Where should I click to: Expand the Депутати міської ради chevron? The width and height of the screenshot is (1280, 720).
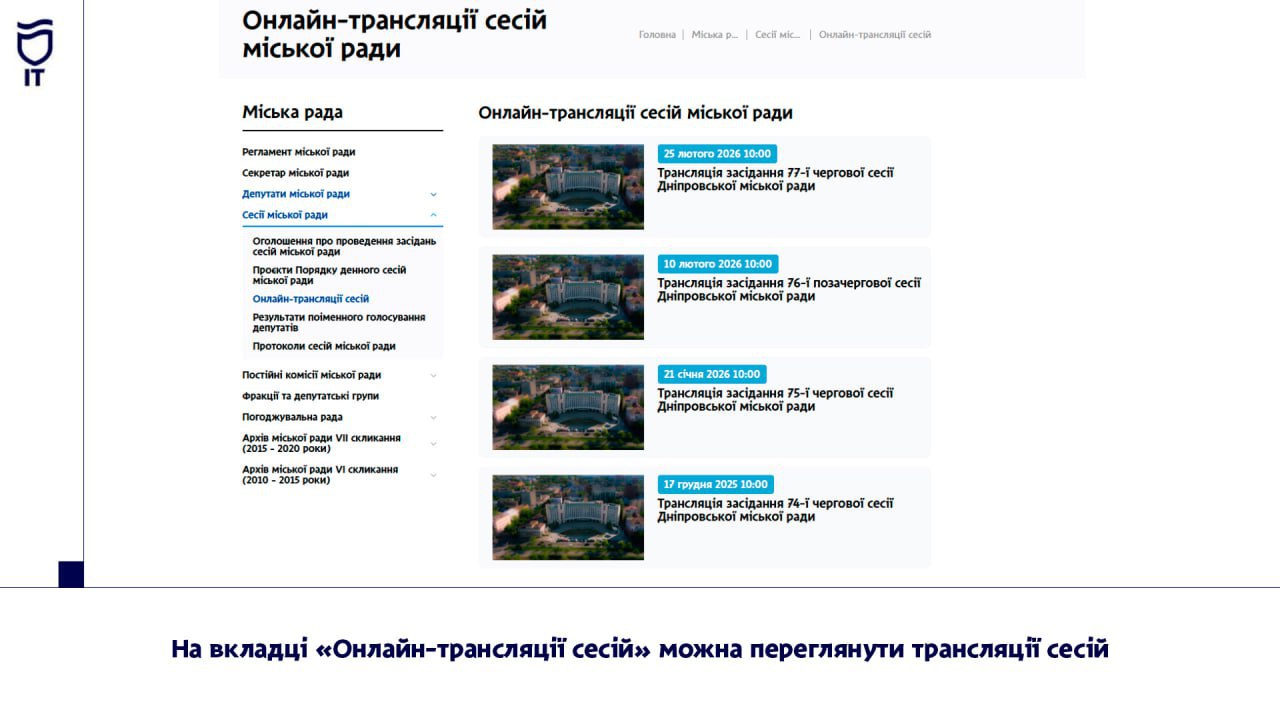click(433, 194)
